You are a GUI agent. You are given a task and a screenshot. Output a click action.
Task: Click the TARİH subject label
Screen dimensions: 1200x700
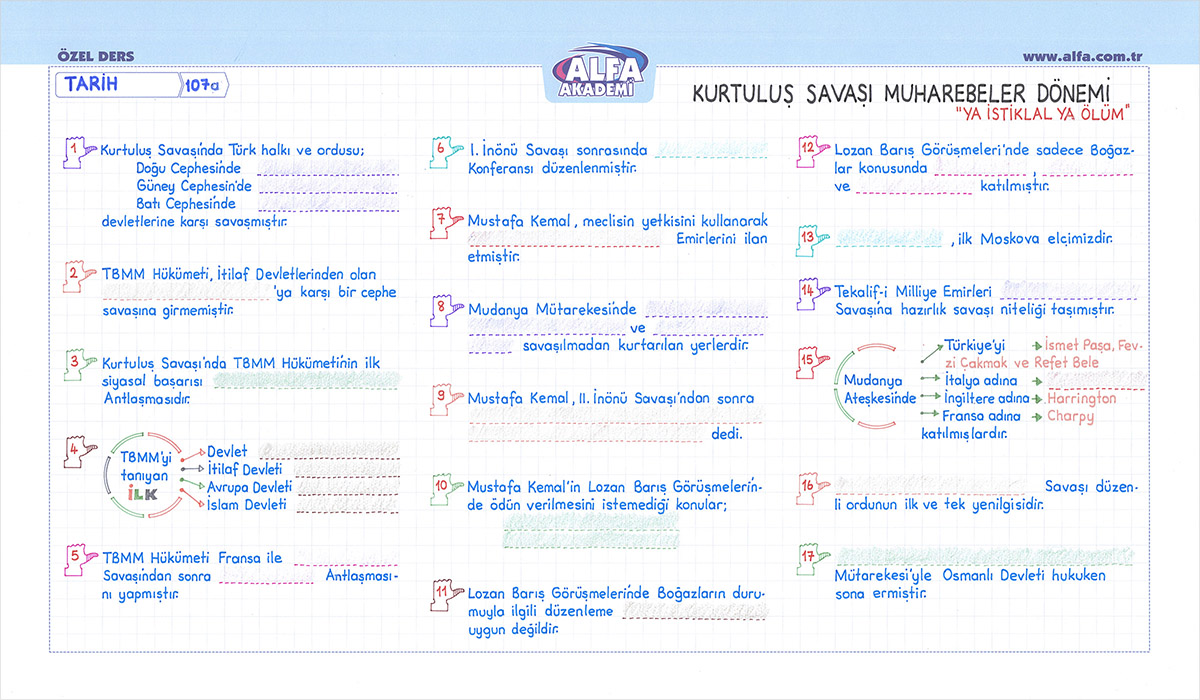[x=90, y=84]
